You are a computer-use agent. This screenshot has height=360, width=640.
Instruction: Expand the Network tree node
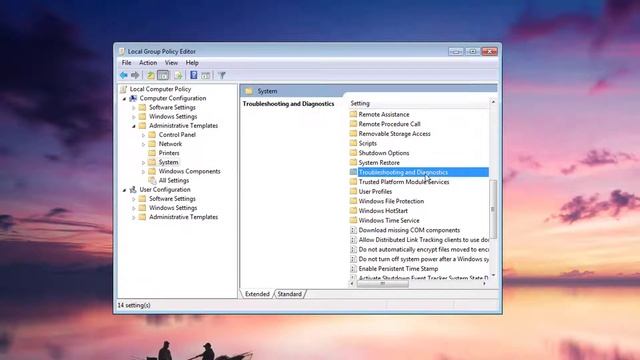(x=143, y=144)
